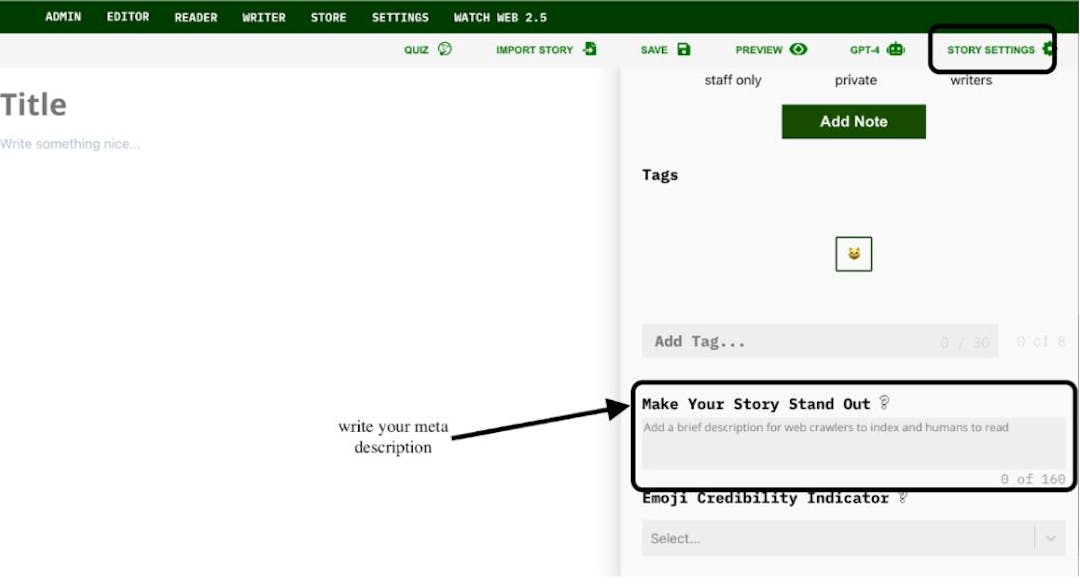1080x585 pixels.
Task: Choose the 'writers' note visibility option
Action: (x=971, y=80)
